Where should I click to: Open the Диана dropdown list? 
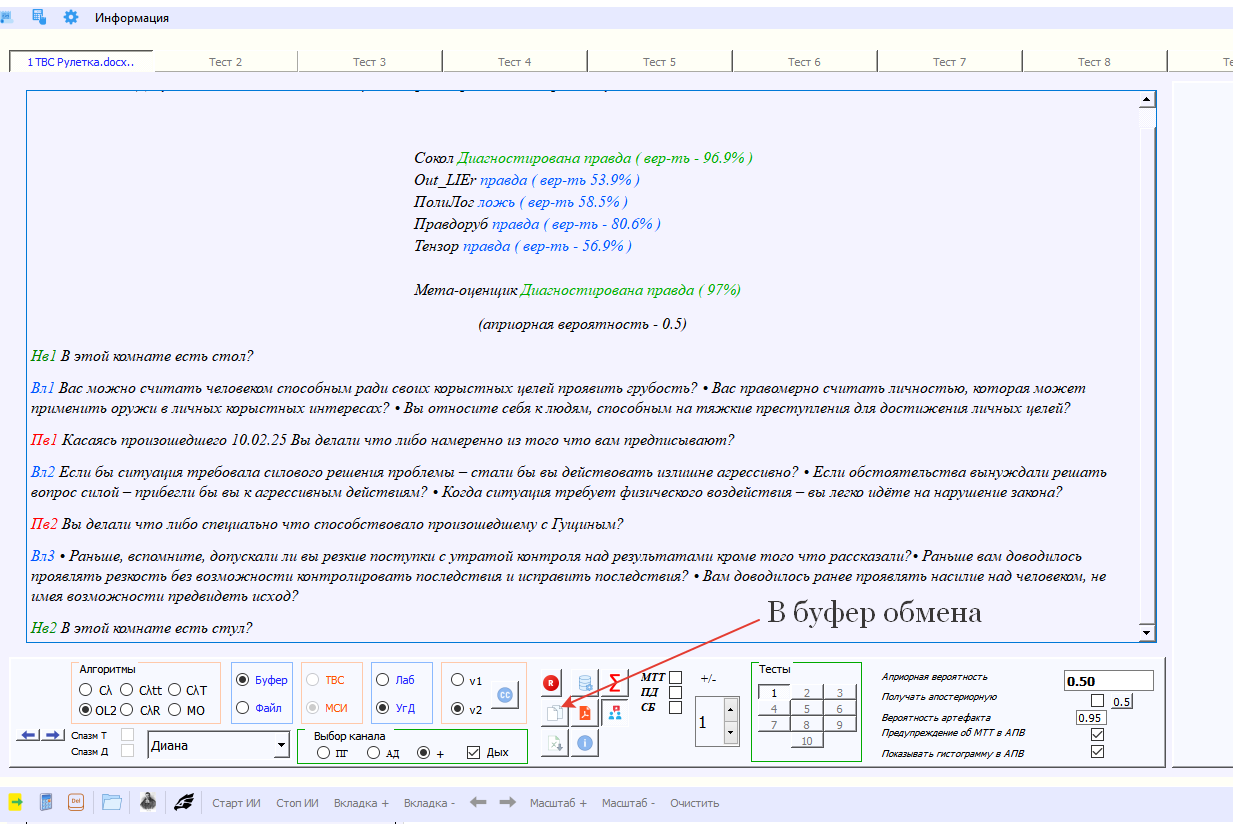tap(280, 745)
